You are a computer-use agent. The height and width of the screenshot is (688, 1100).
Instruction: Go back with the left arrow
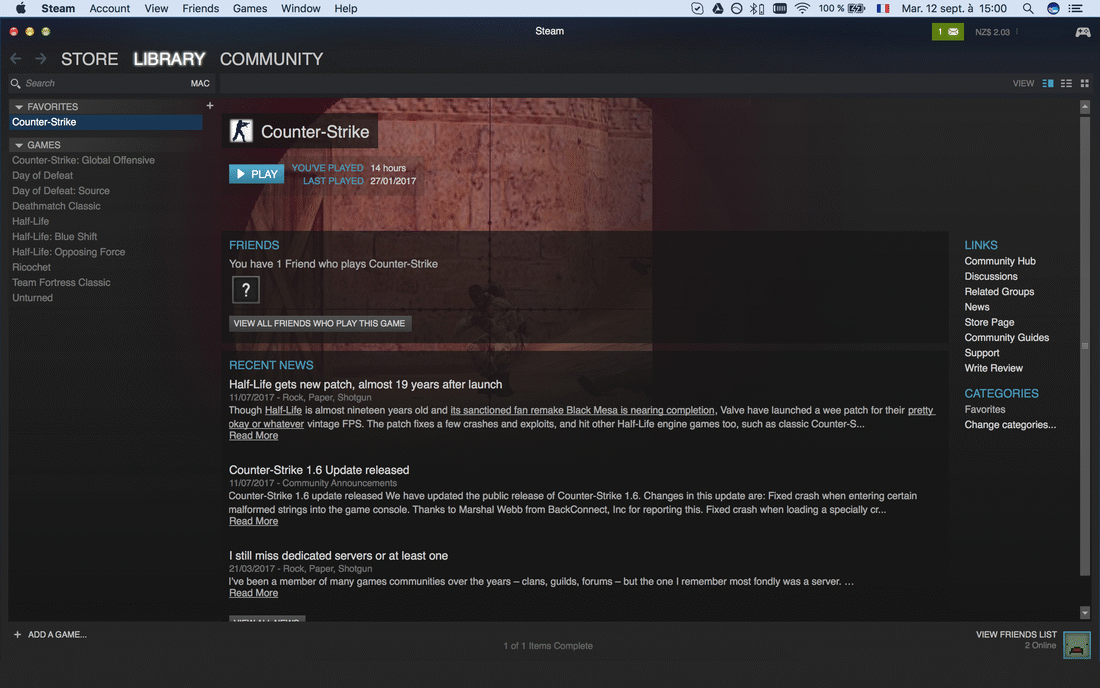point(16,59)
